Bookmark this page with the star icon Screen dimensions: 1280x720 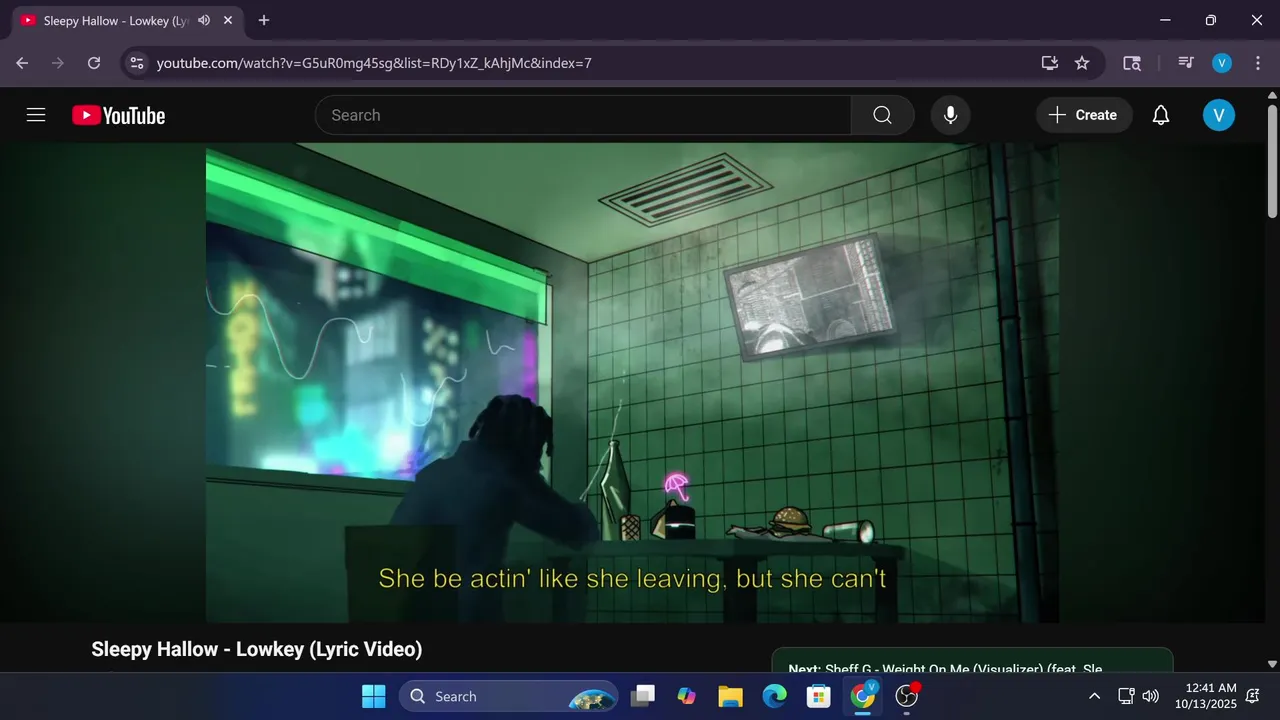pyautogui.click(x=1082, y=63)
